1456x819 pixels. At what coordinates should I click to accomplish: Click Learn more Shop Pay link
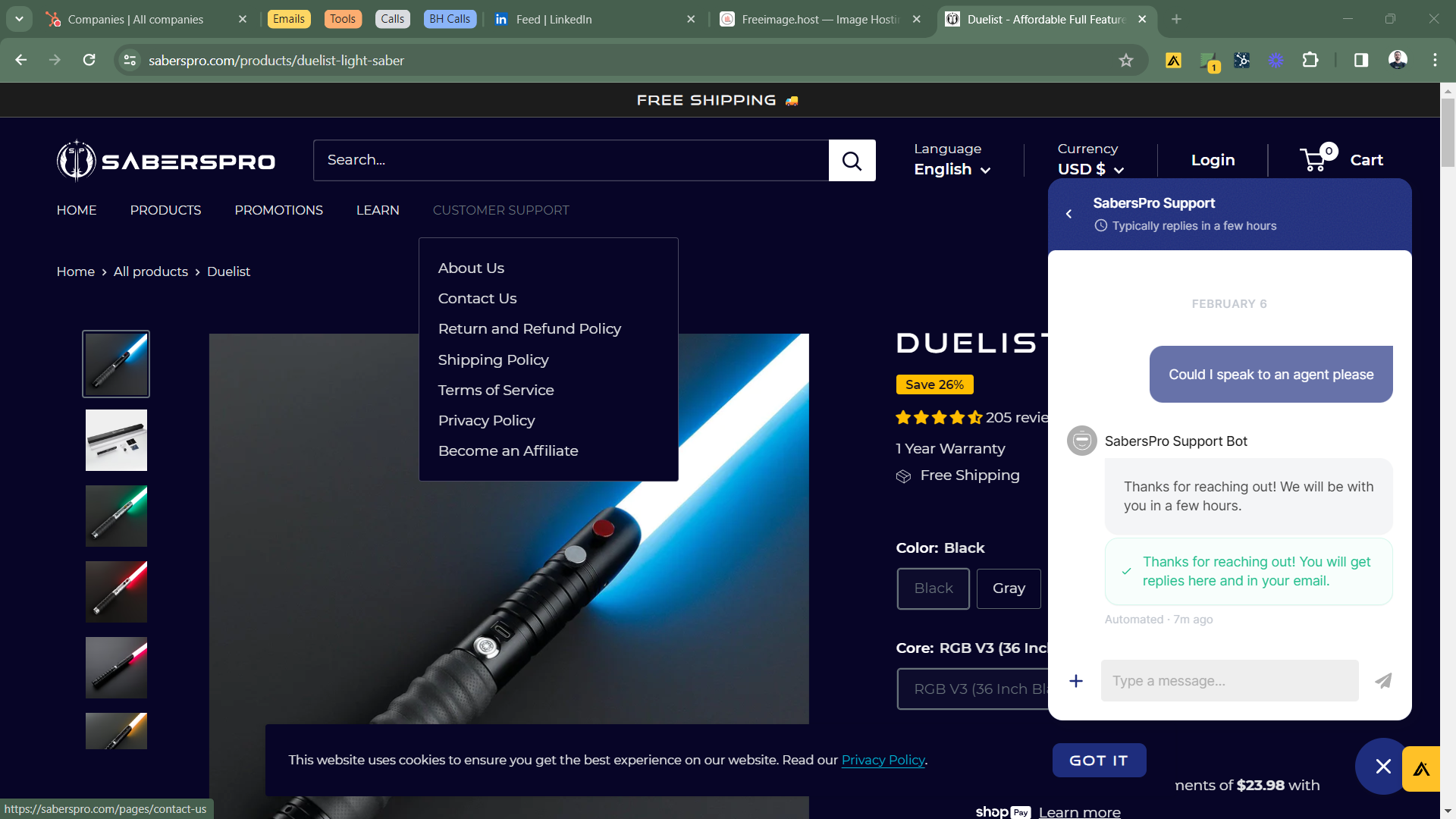1080,812
